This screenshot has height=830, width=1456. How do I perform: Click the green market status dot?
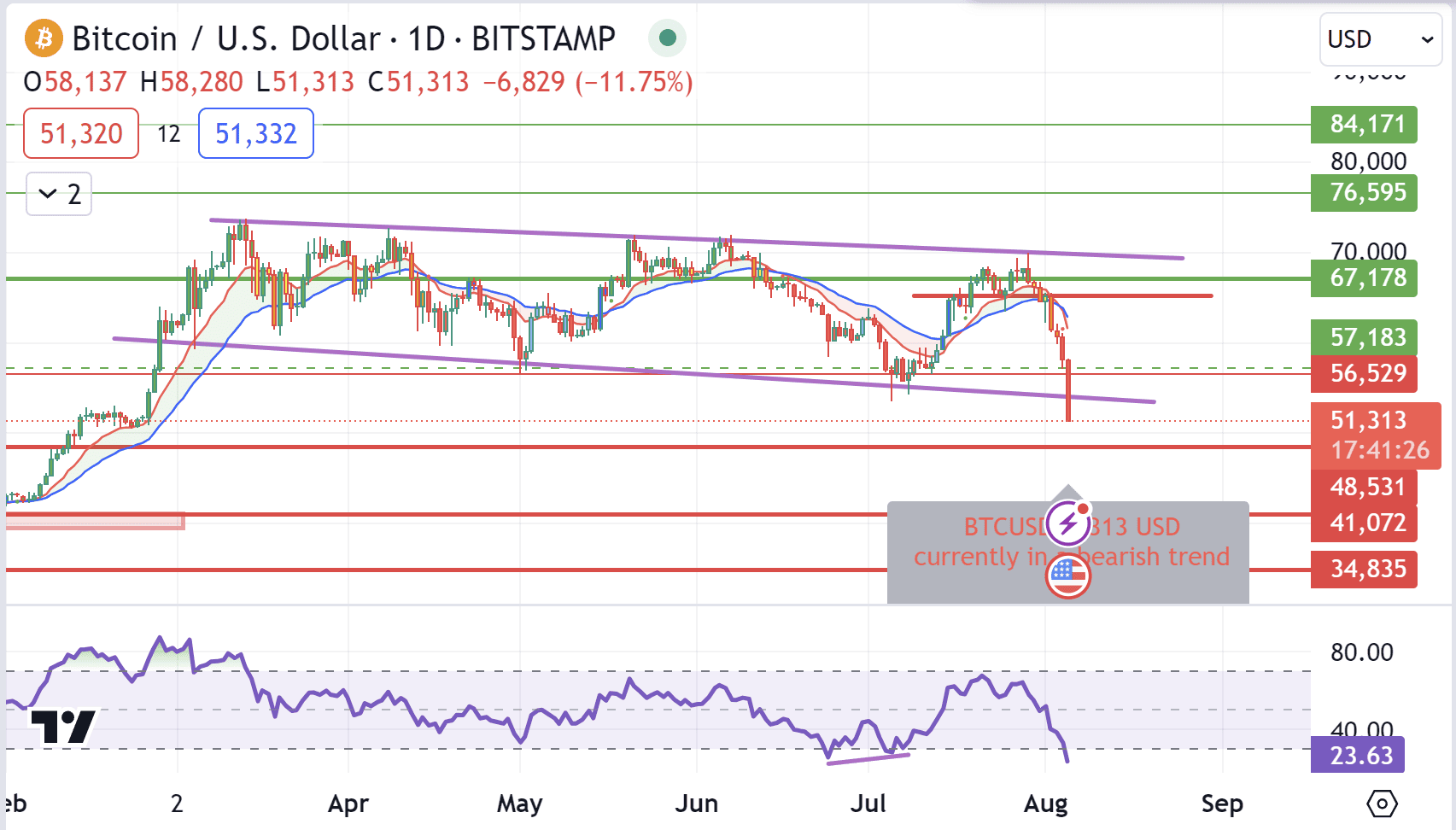668,38
